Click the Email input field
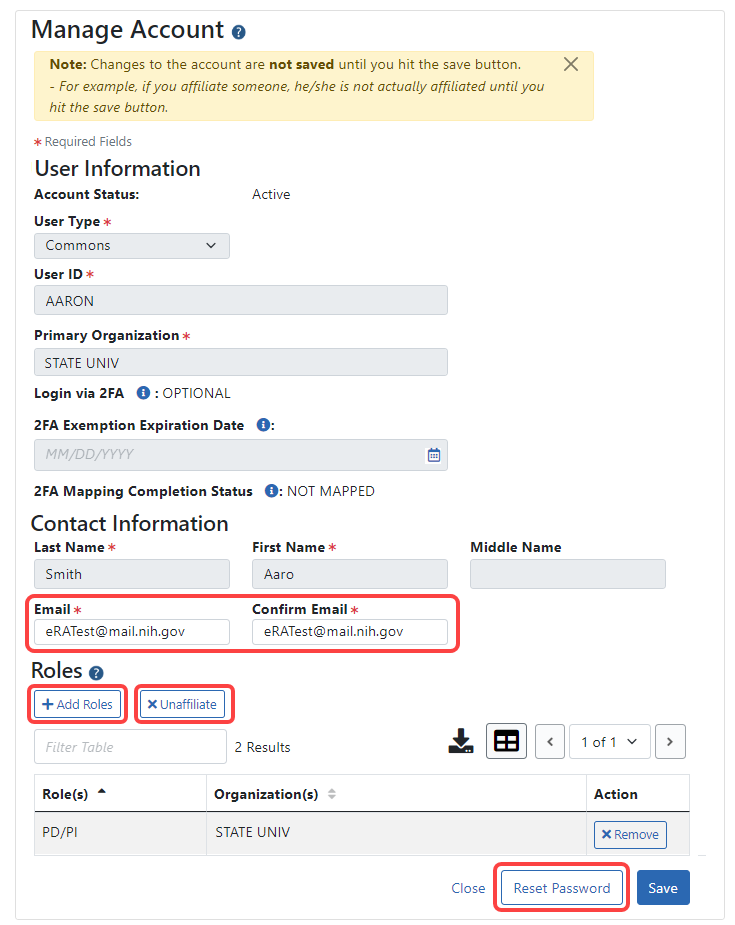This screenshot has height=925, width=735. click(x=132, y=632)
